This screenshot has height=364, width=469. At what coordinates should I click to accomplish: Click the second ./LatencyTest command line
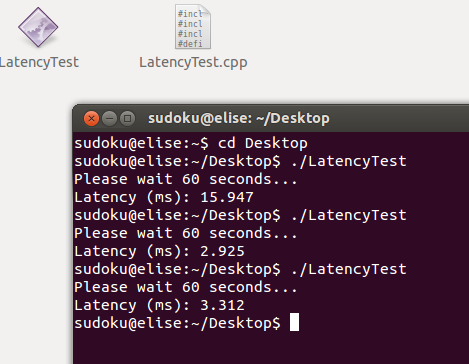click(240, 215)
